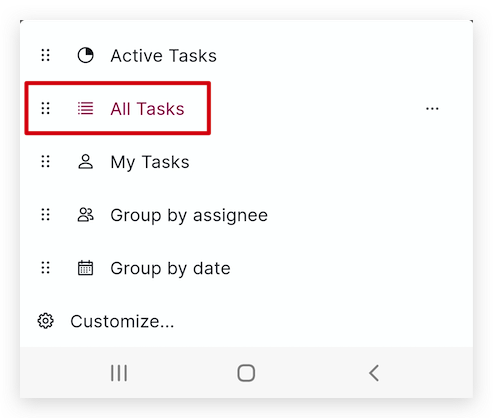Image resolution: width=493 pixels, height=418 pixels.
Task: Click the drag handle beside All Tasks
Action: coord(46,108)
